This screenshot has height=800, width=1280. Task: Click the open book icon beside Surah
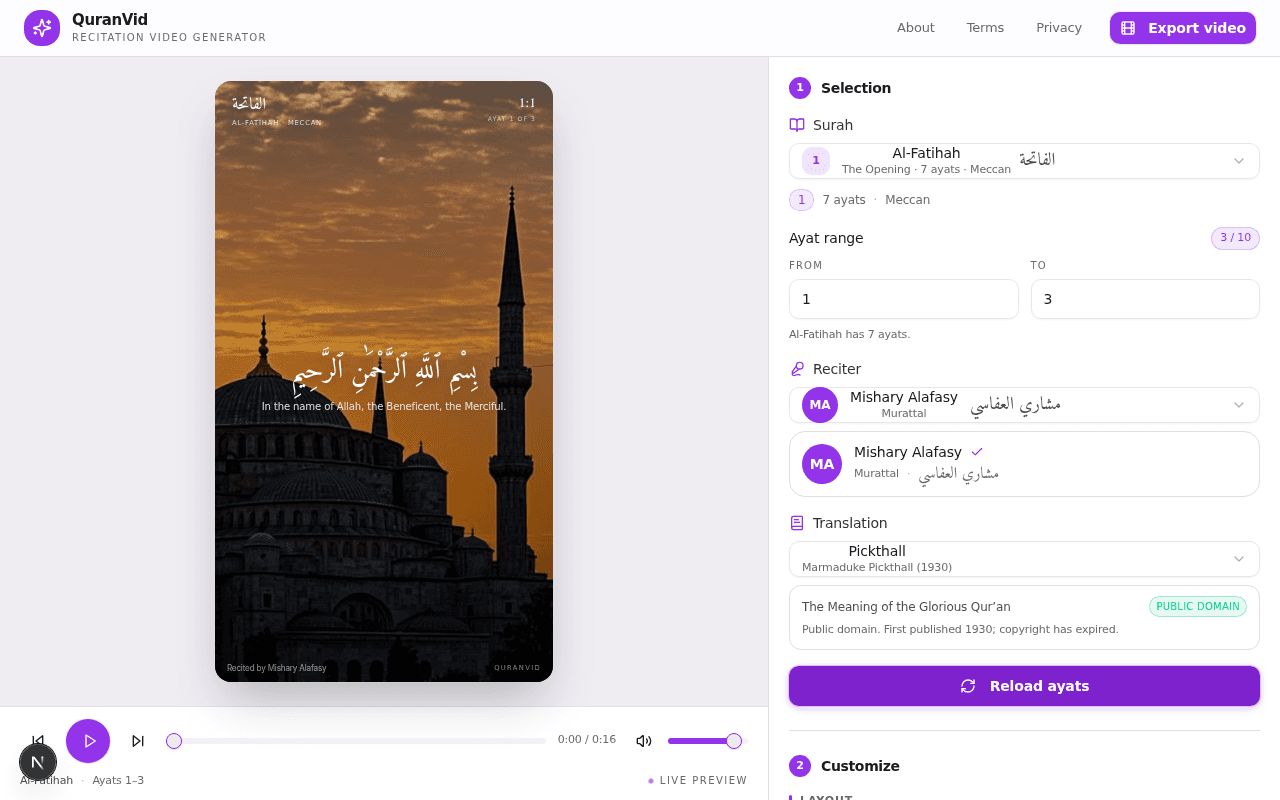[797, 125]
